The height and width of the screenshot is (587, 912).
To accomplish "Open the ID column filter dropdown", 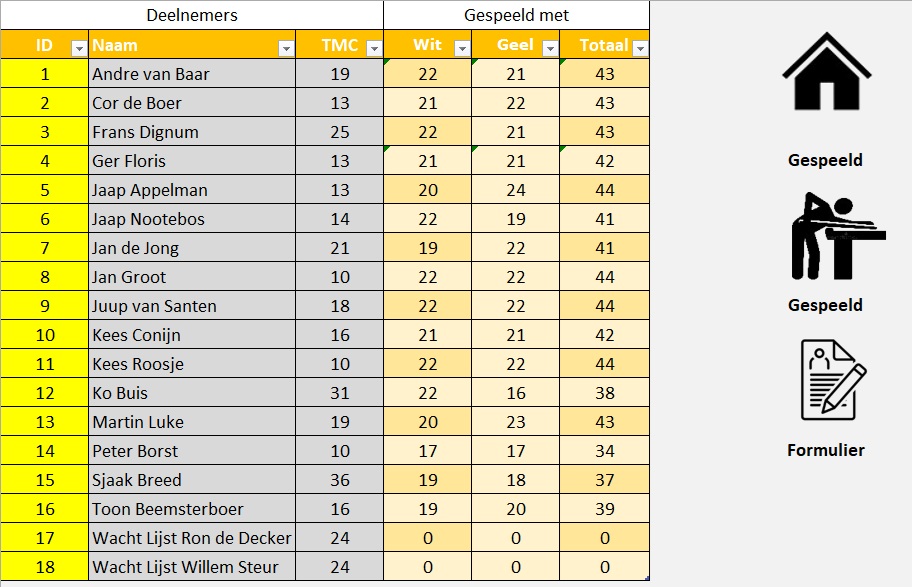I will tap(79, 47).
